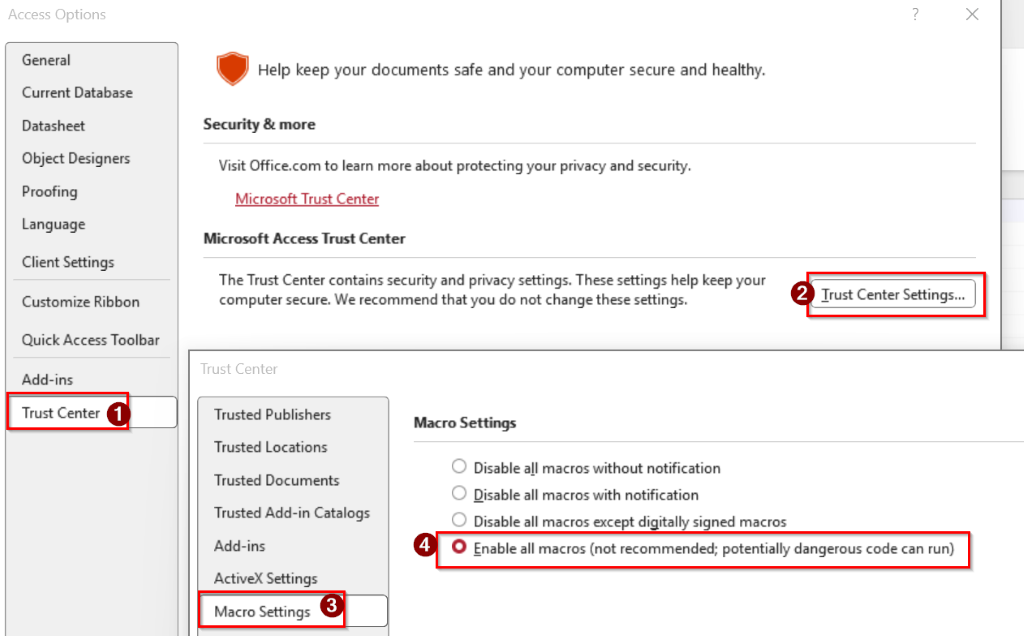Open Trust Center Settings
Screen dimensions: 1024x636
coord(894,293)
